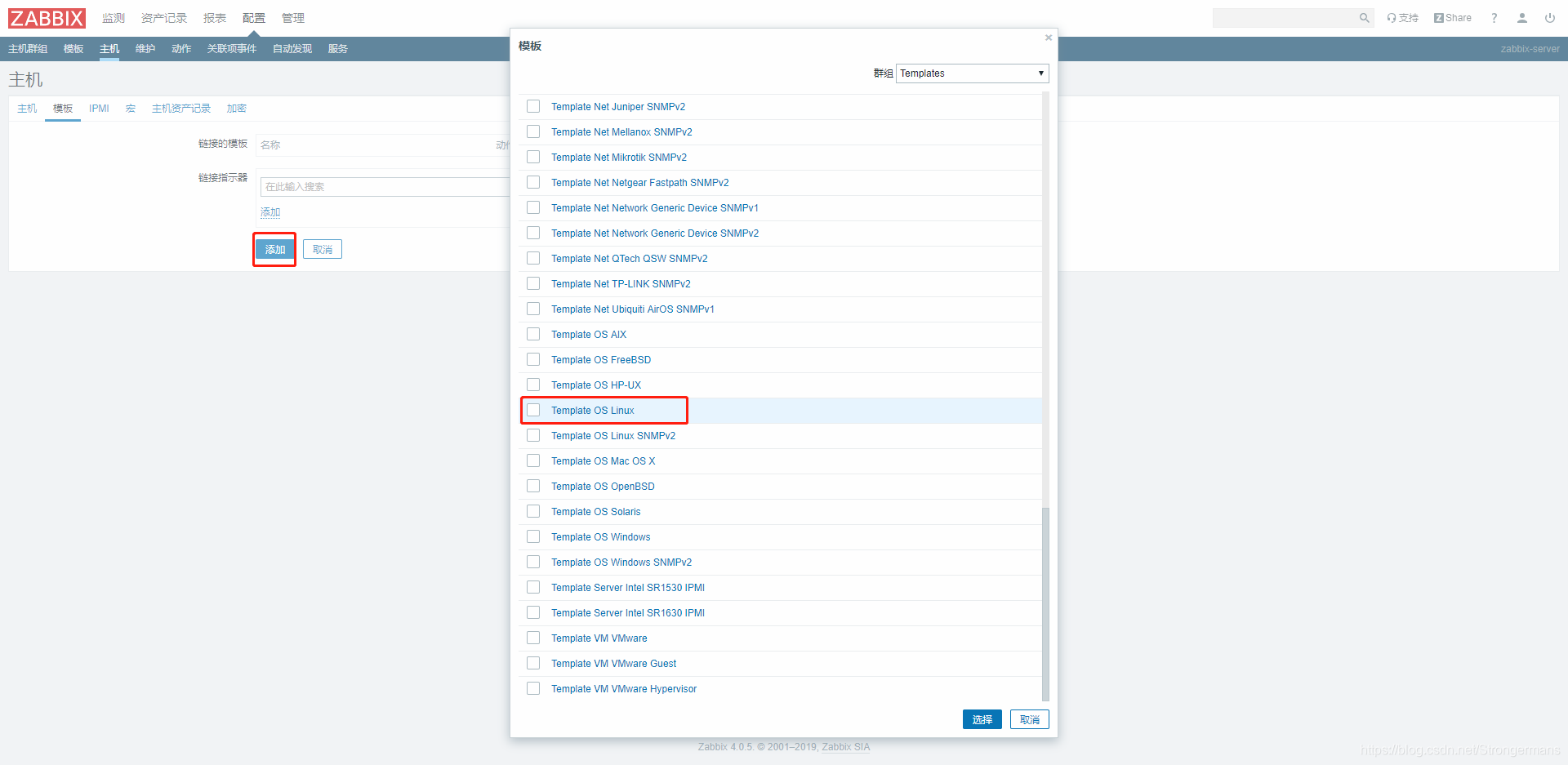Open Template OS Linux SNMPv2 link
This screenshot has height=765, width=1568.
[613, 436]
